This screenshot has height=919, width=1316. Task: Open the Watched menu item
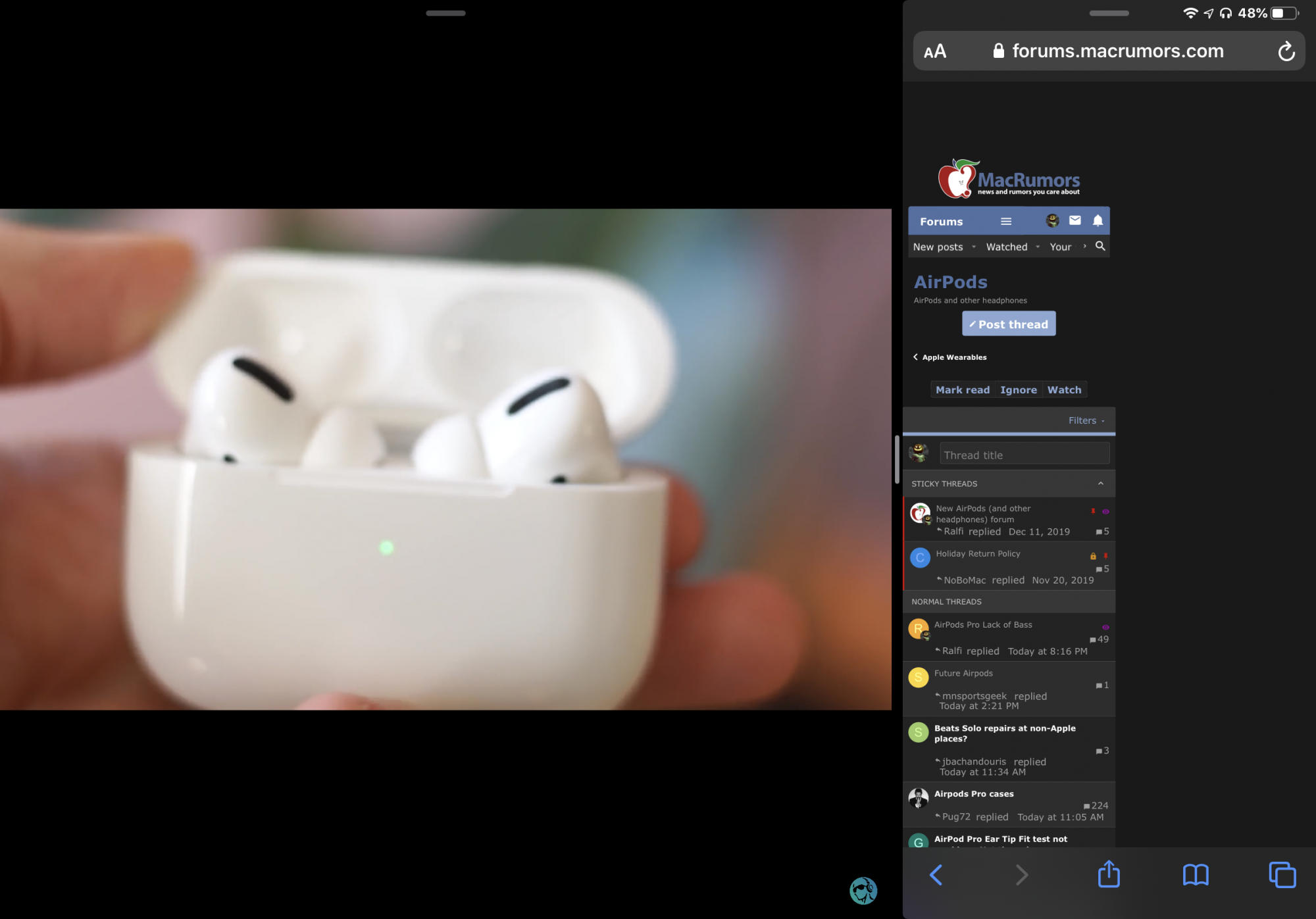[x=1006, y=247]
